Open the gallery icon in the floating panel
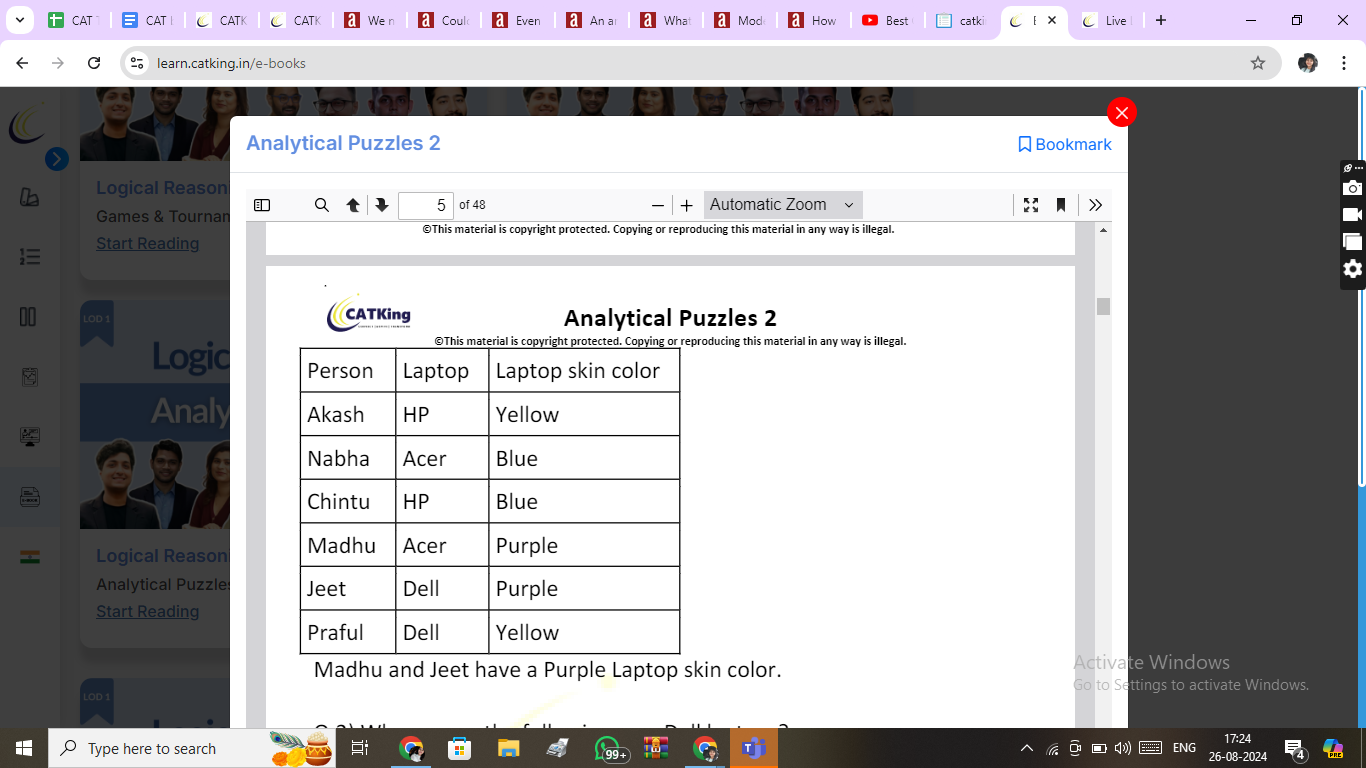 [x=1352, y=241]
